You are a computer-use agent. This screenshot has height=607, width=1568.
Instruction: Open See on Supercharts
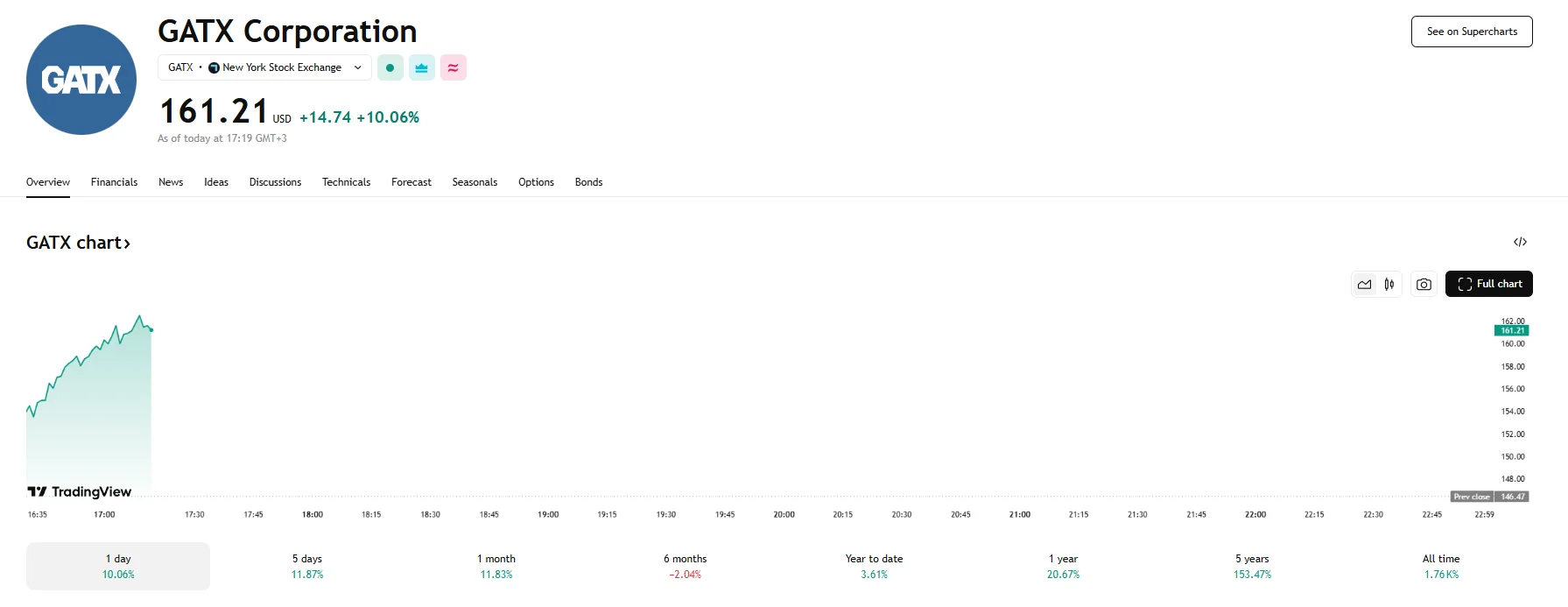click(1472, 32)
